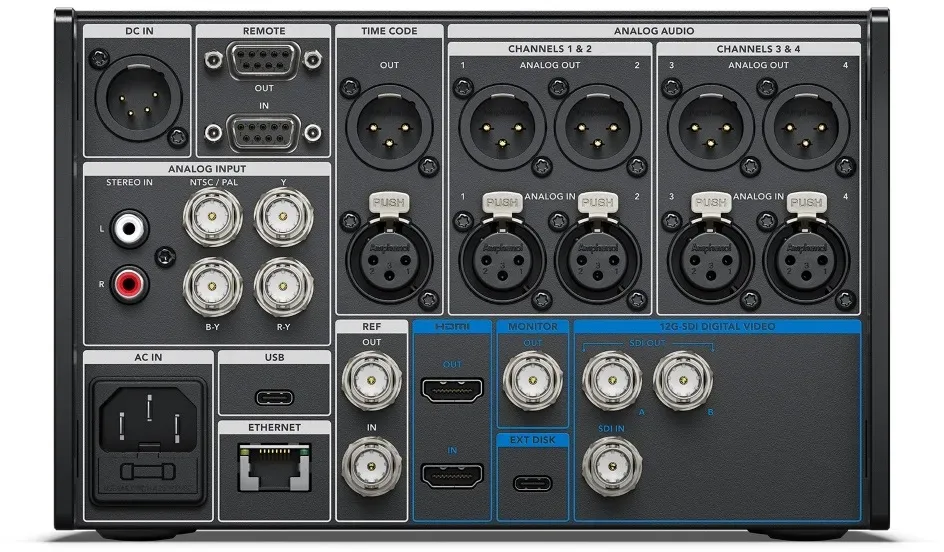This screenshot has height=552, width=944.
Task: Select the NTSC / PAL composite BNC input
Action: 213,217
